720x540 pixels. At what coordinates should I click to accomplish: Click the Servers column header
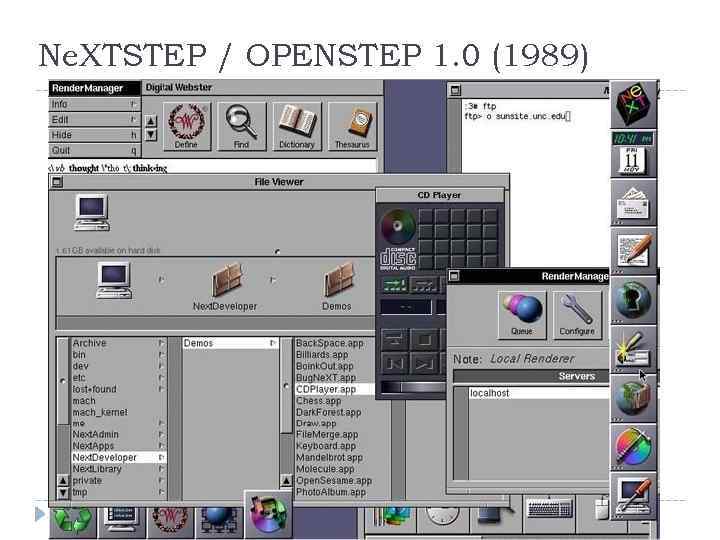tap(532, 376)
